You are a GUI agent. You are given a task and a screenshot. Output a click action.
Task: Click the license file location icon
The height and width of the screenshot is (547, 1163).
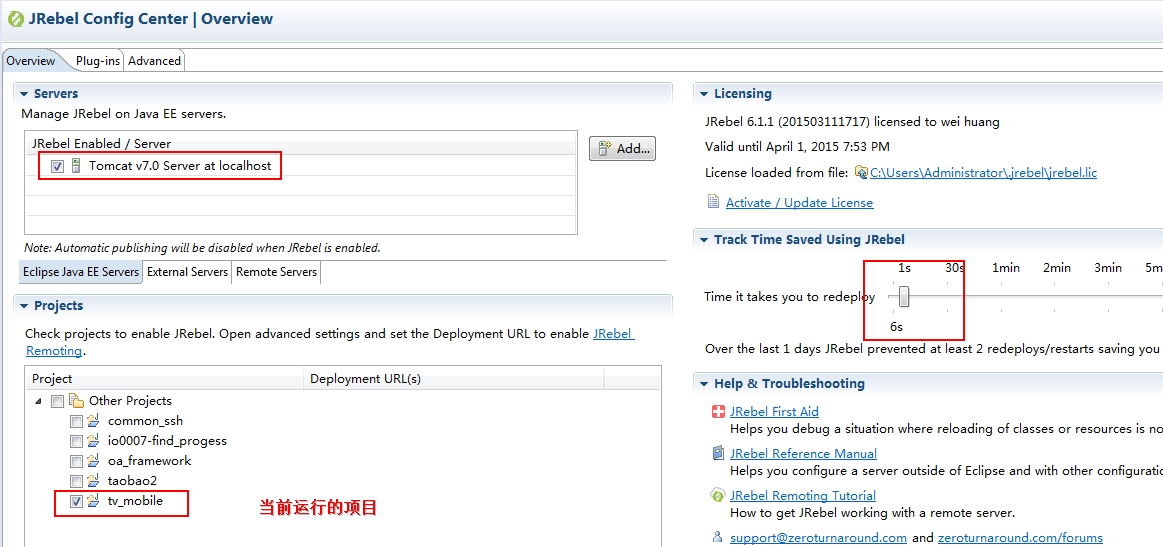point(861,173)
